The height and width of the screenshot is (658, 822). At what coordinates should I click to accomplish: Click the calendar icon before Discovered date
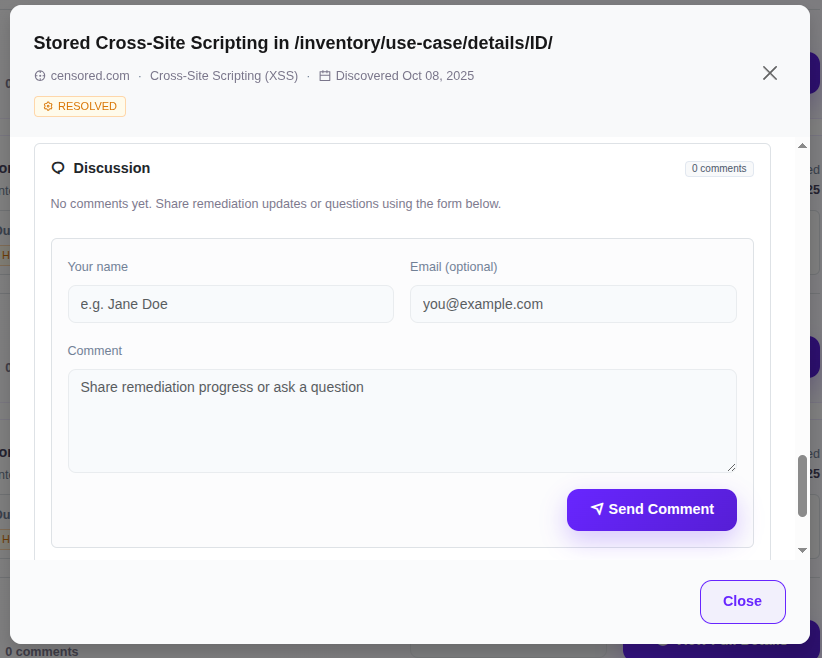tap(325, 76)
